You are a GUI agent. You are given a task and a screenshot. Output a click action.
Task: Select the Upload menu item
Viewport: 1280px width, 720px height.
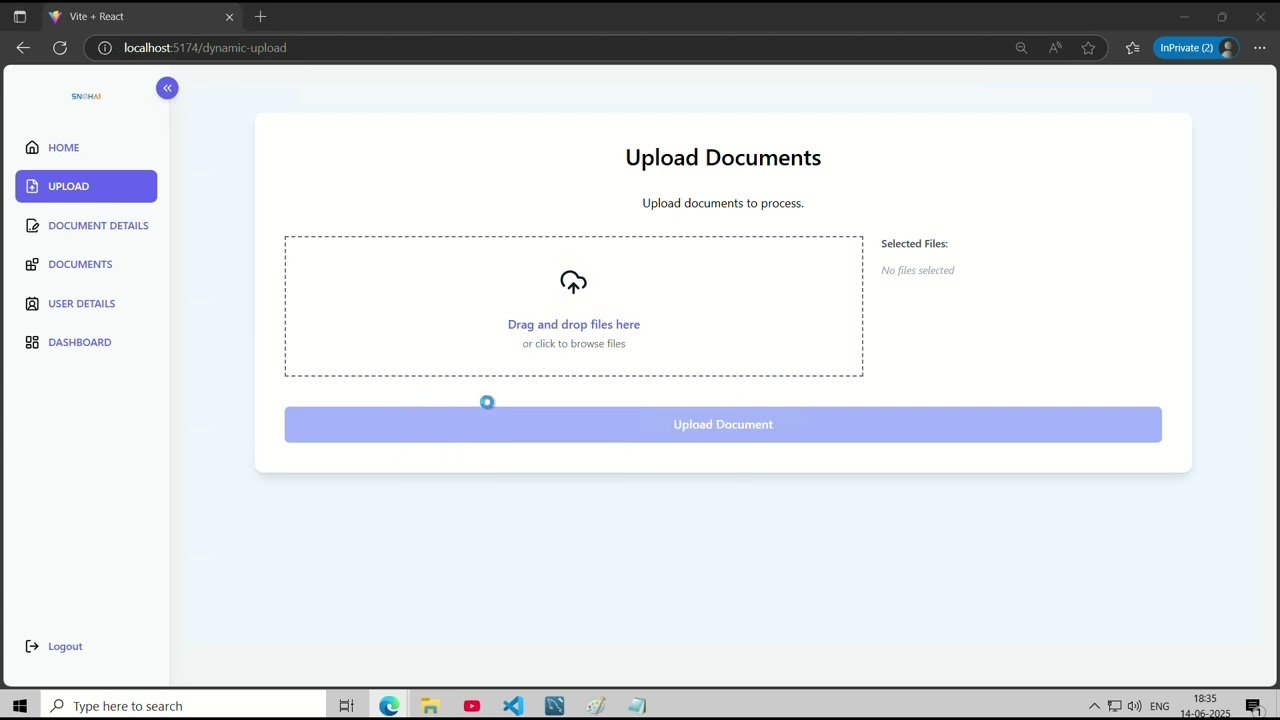pyautogui.click(x=86, y=186)
